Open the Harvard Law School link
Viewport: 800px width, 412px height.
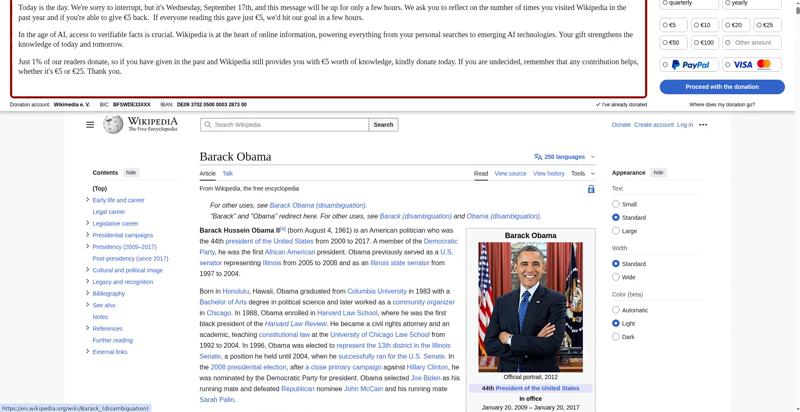[x=347, y=313]
